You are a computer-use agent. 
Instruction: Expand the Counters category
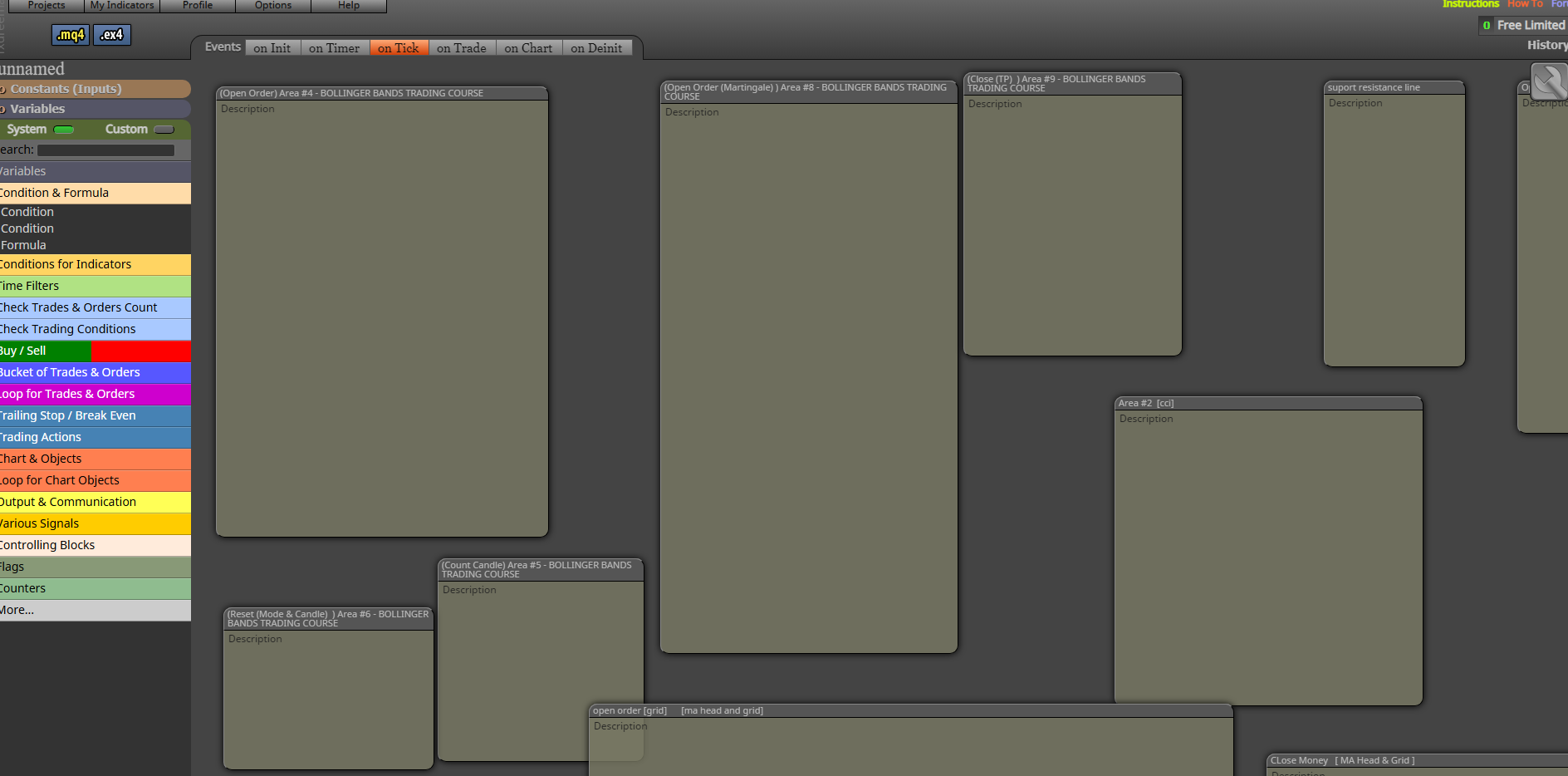click(x=95, y=588)
